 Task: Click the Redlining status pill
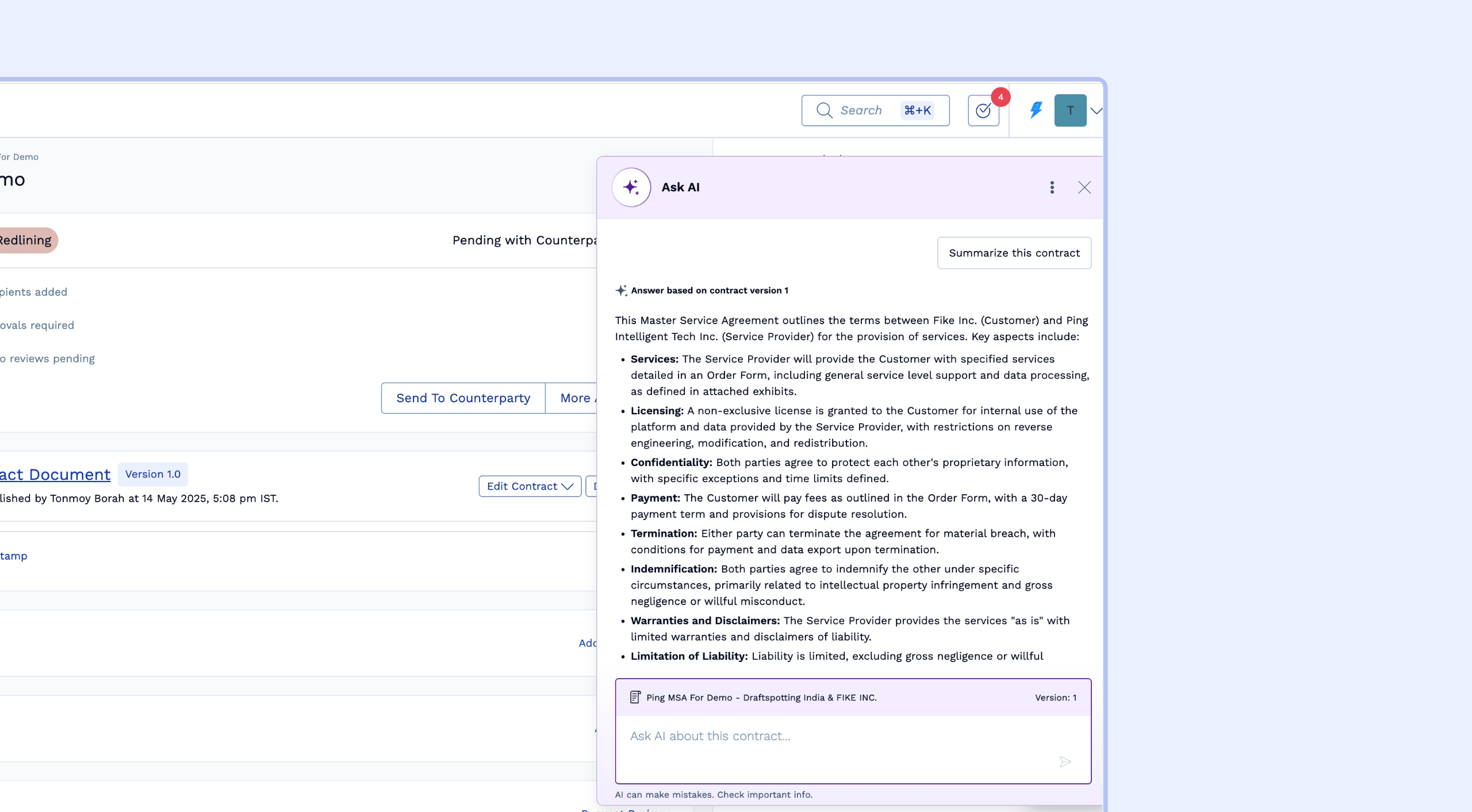point(25,240)
